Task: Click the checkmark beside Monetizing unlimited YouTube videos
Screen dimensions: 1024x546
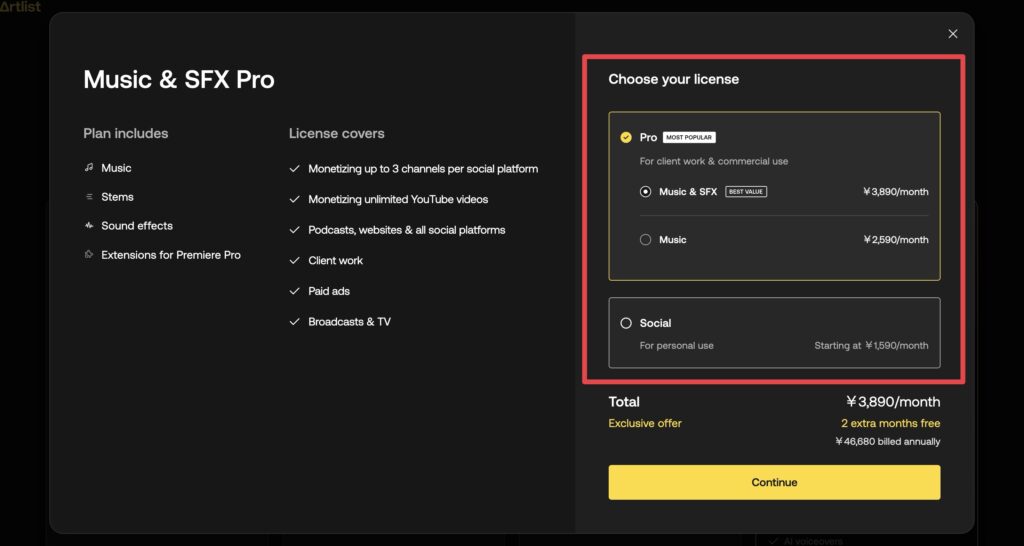Action: pyautogui.click(x=295, y=199)
